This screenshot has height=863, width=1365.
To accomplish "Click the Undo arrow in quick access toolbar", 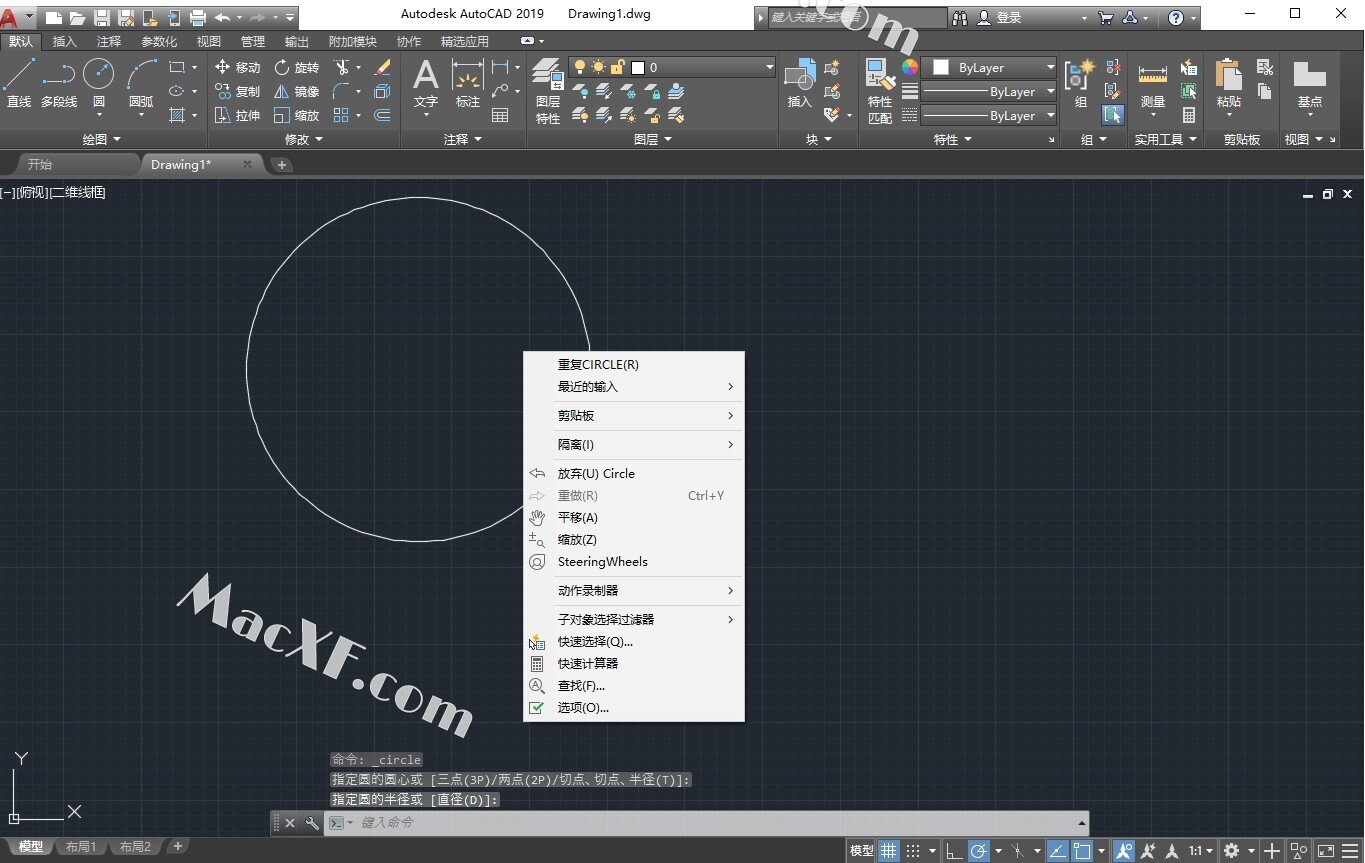I will tap(222, 17).
